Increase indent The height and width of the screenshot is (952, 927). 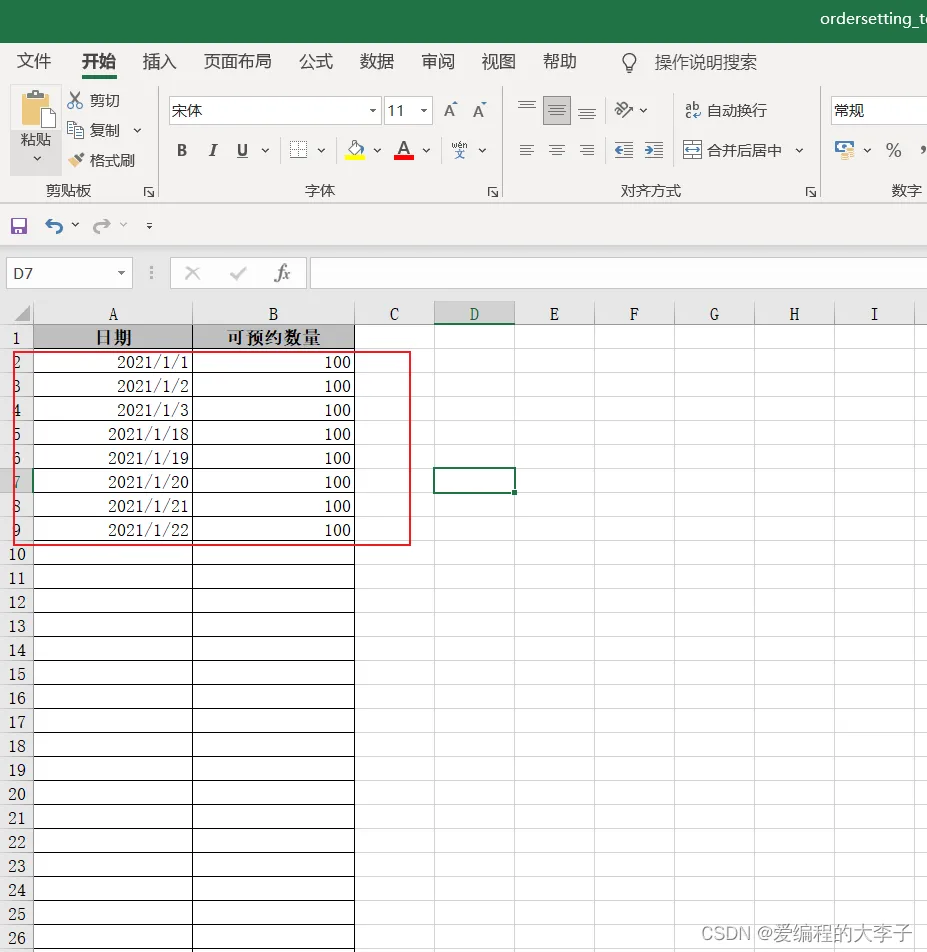pos(654,150)
